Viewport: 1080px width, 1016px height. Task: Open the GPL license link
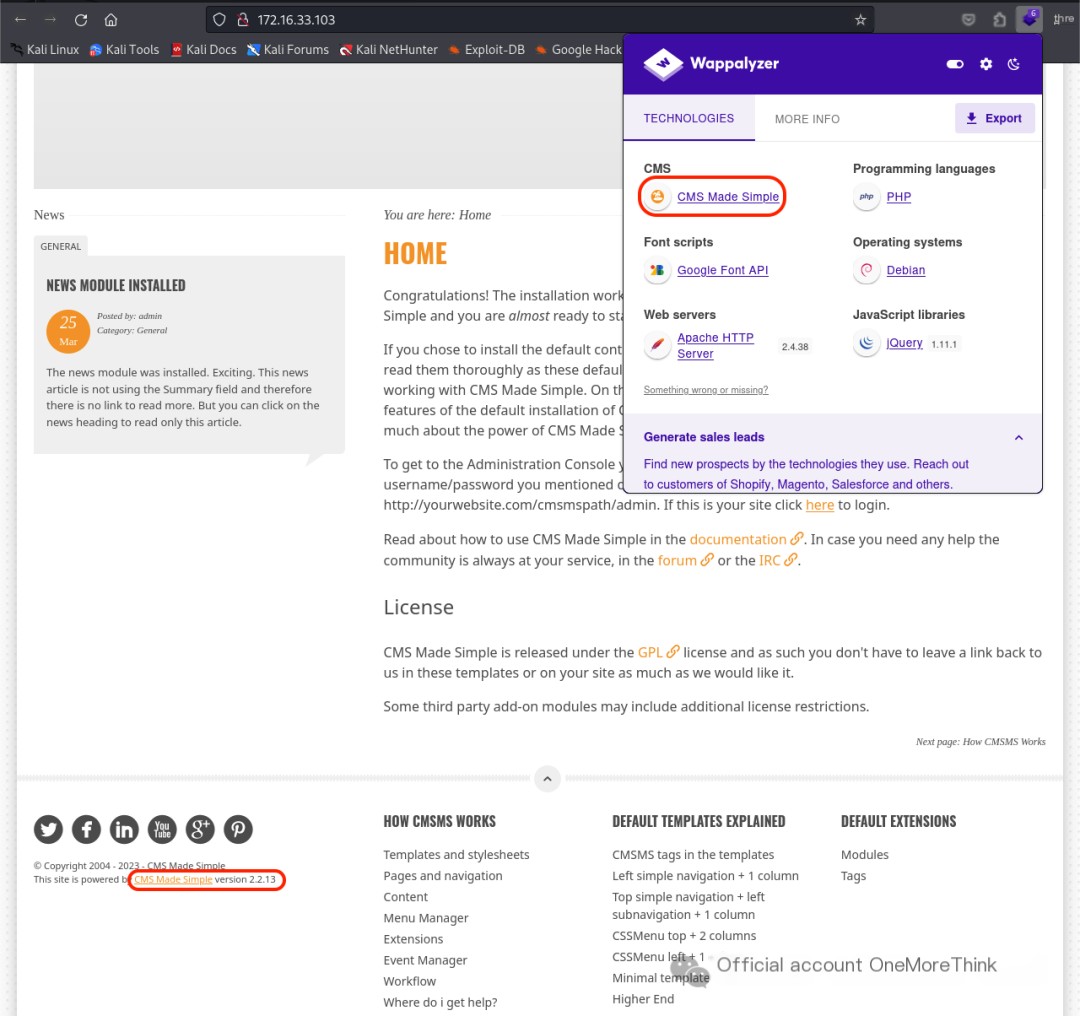pos(658,652)
